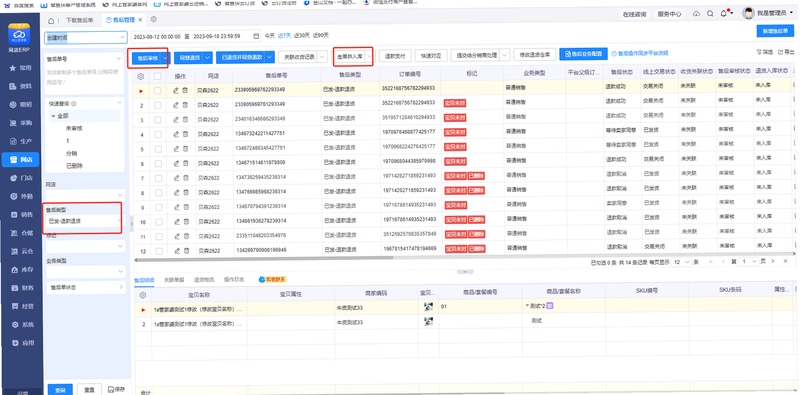Click the 售后业务配置 button

click(x=583, y=54)
